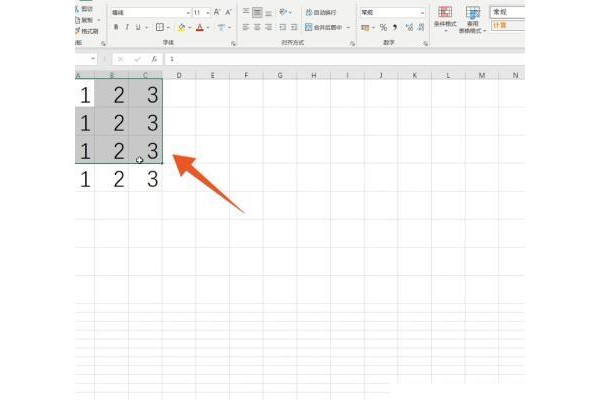Click the Increase Decimal icon
Screen dimensions: 600x400
(409, 28)
